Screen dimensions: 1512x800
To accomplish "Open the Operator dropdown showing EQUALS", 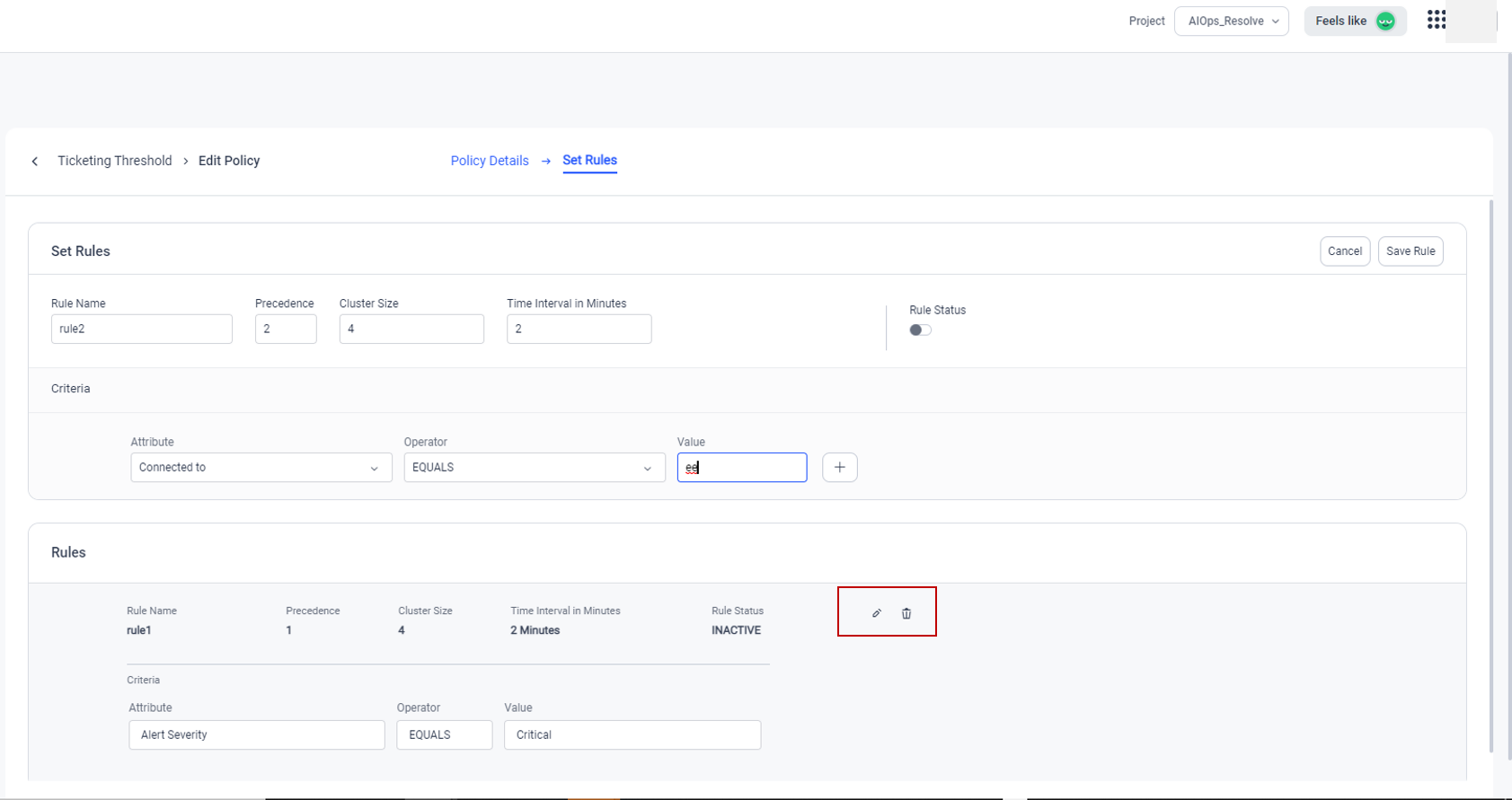I will point(534,467).
